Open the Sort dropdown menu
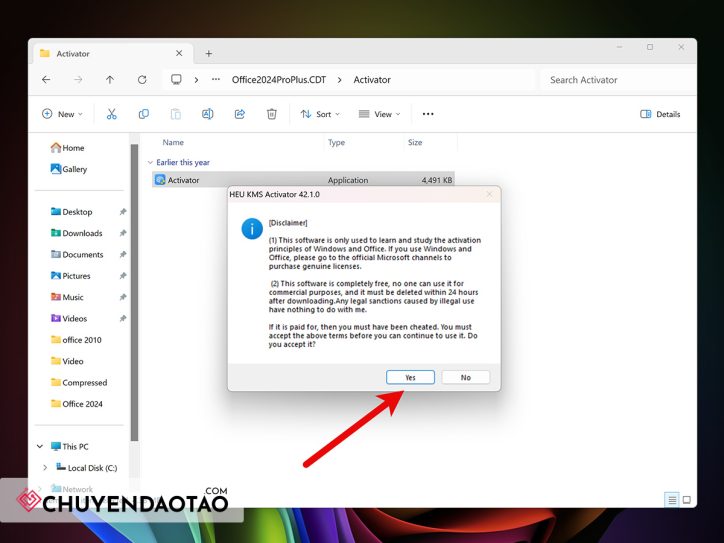This screenshot has height=543, width=724. point(320,114)
